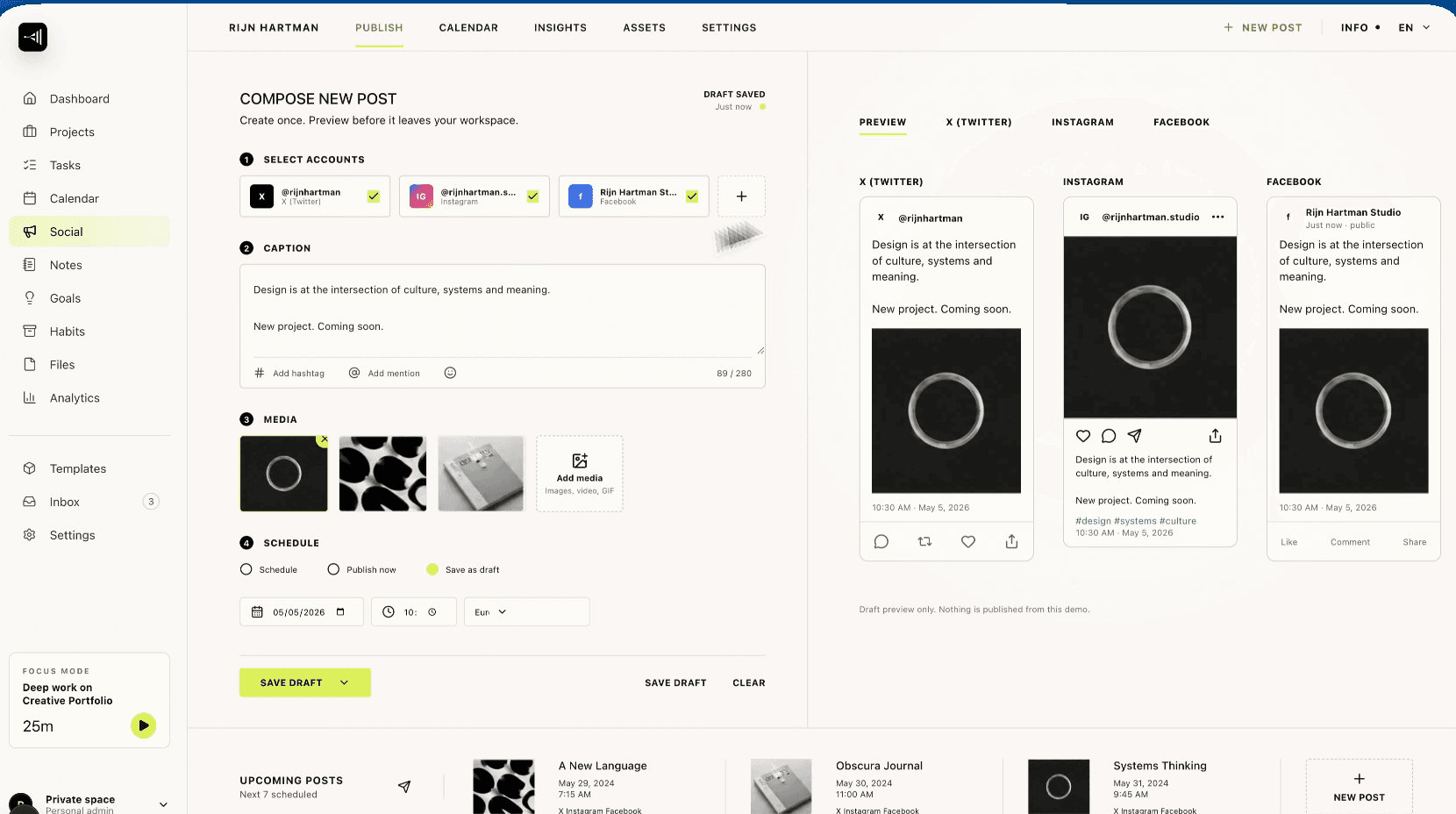
Task: Toggle the Instagram account checkbox
Action: [532, 196]
